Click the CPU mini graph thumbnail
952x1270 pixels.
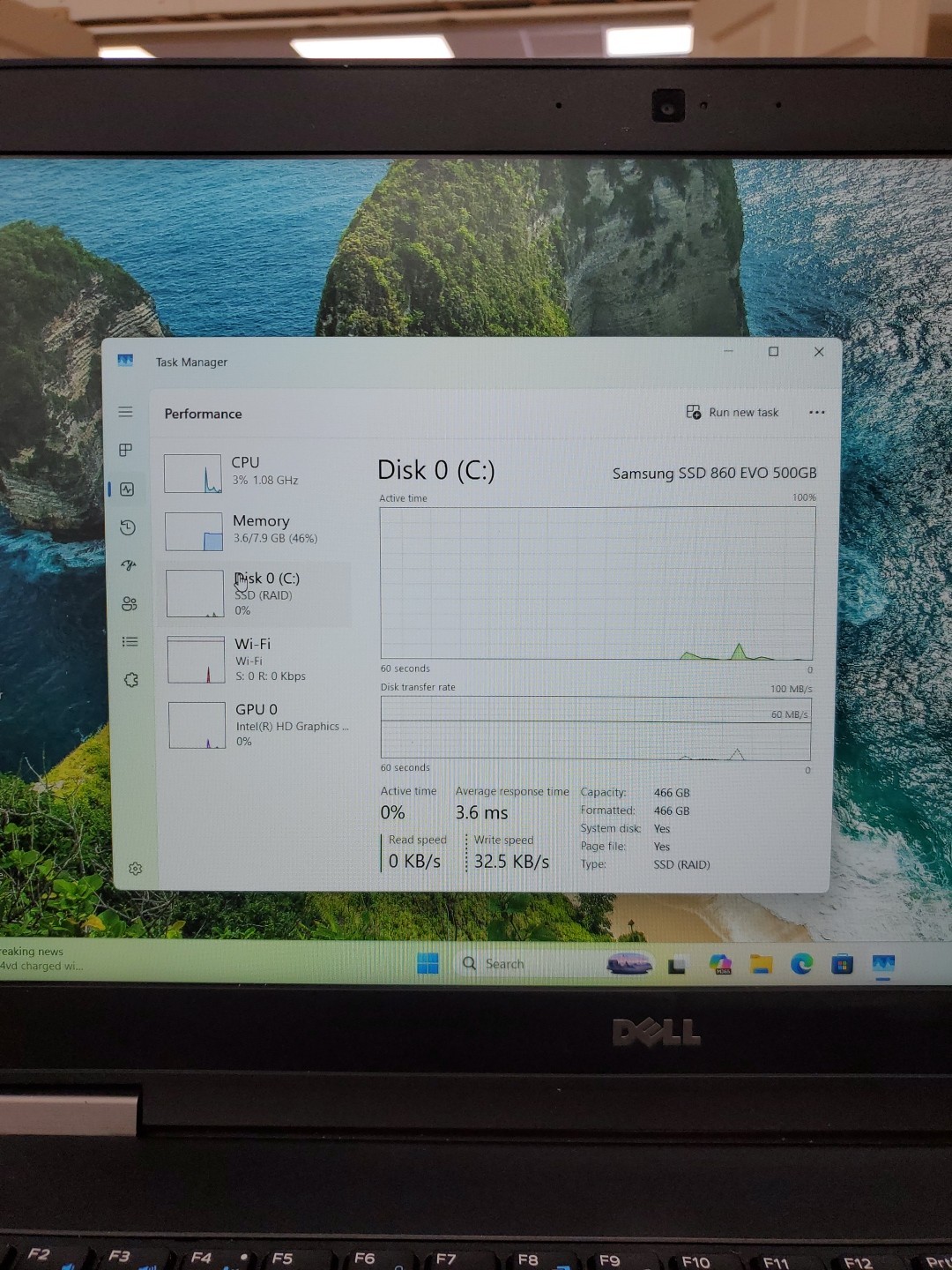pos(193,474)
